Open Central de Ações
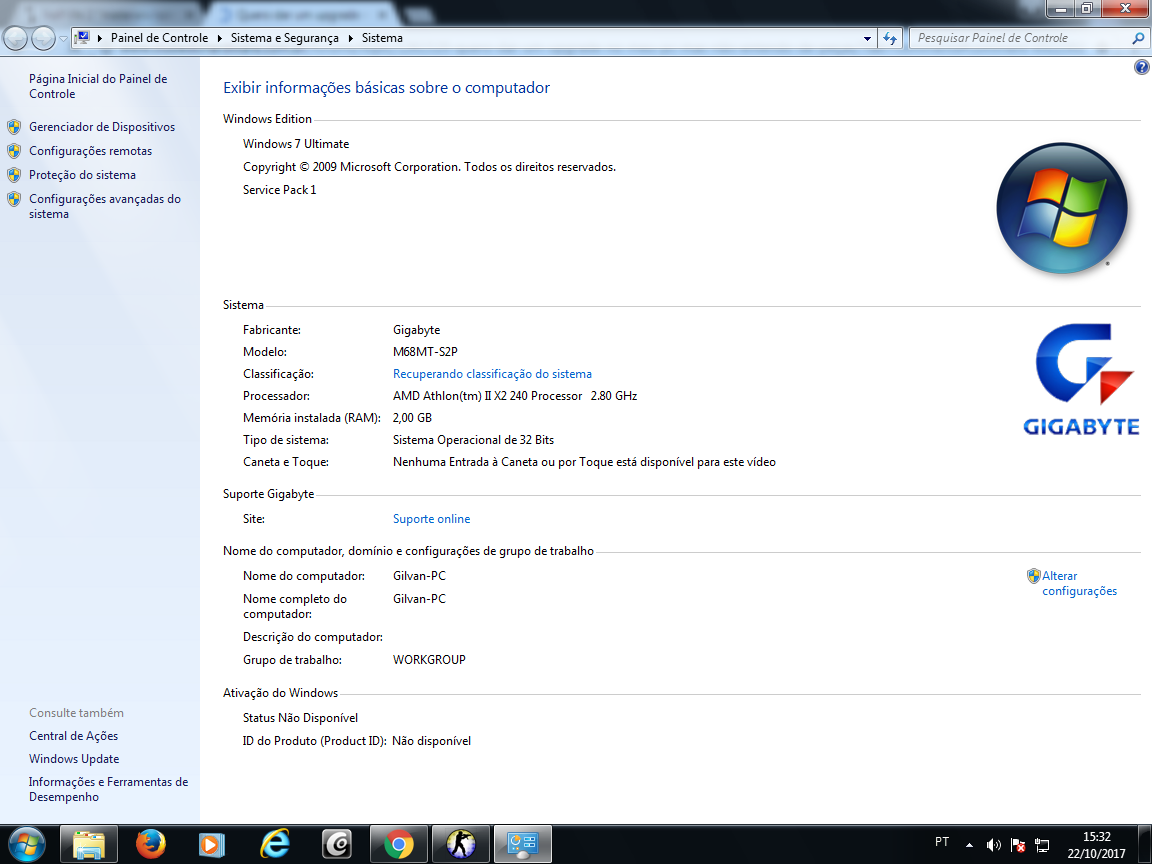1152x864 pixels. point(73,735)
